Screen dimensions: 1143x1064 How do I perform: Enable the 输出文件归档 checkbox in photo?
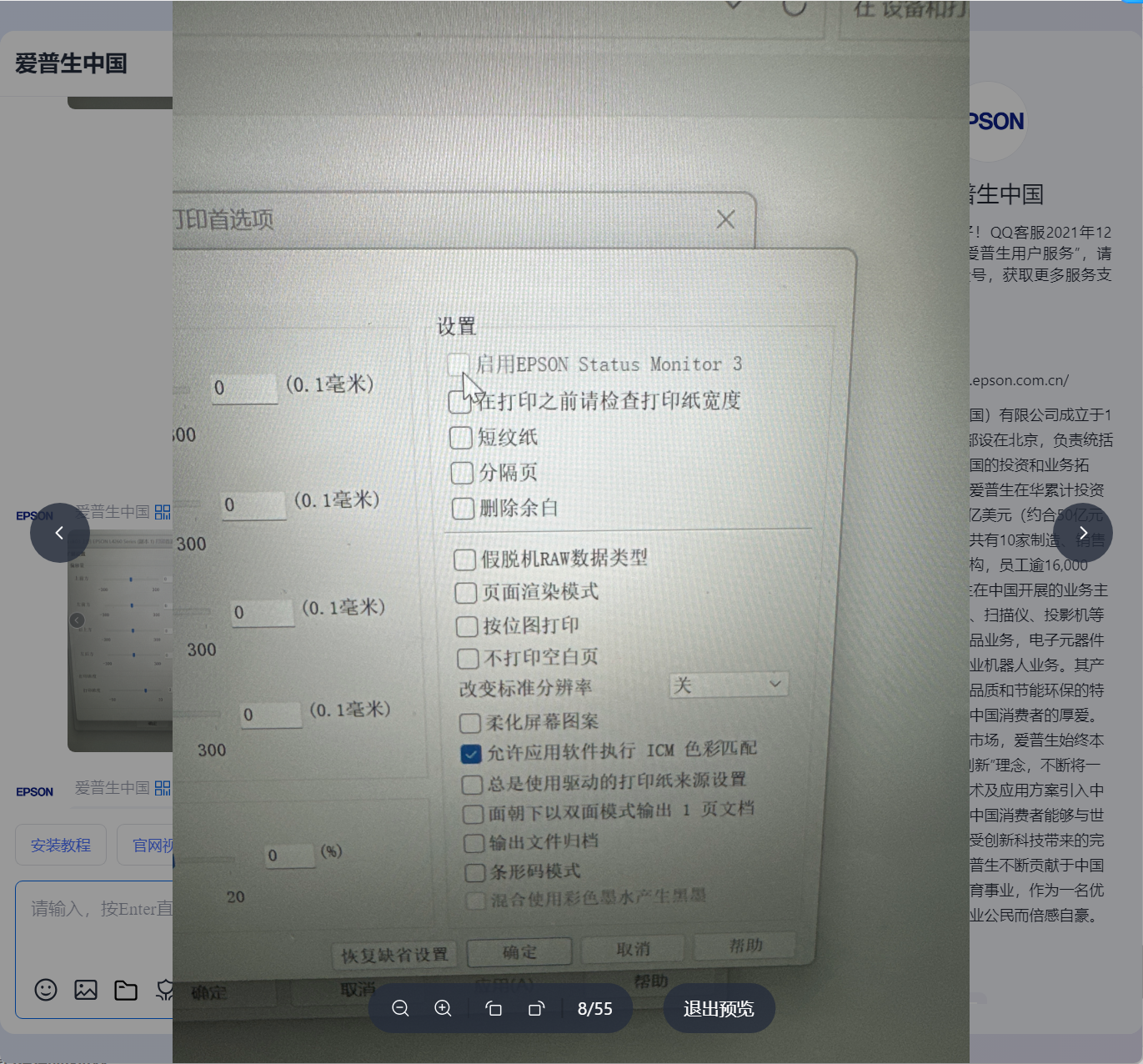(x=474, y=843)
